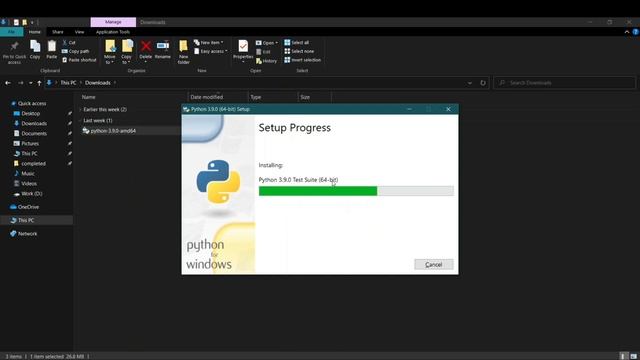Click Copy path in ribbon
This screenshot has height=360, width=640.
(76, 51)
